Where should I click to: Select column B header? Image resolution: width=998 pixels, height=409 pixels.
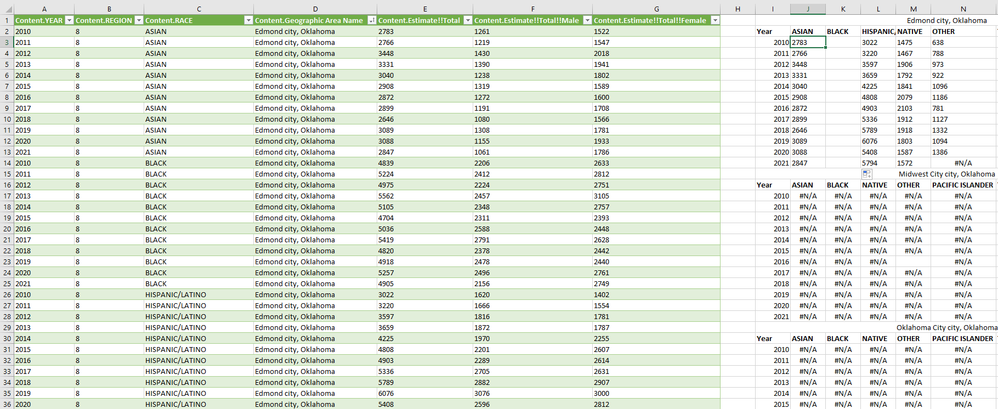[109, 9]
